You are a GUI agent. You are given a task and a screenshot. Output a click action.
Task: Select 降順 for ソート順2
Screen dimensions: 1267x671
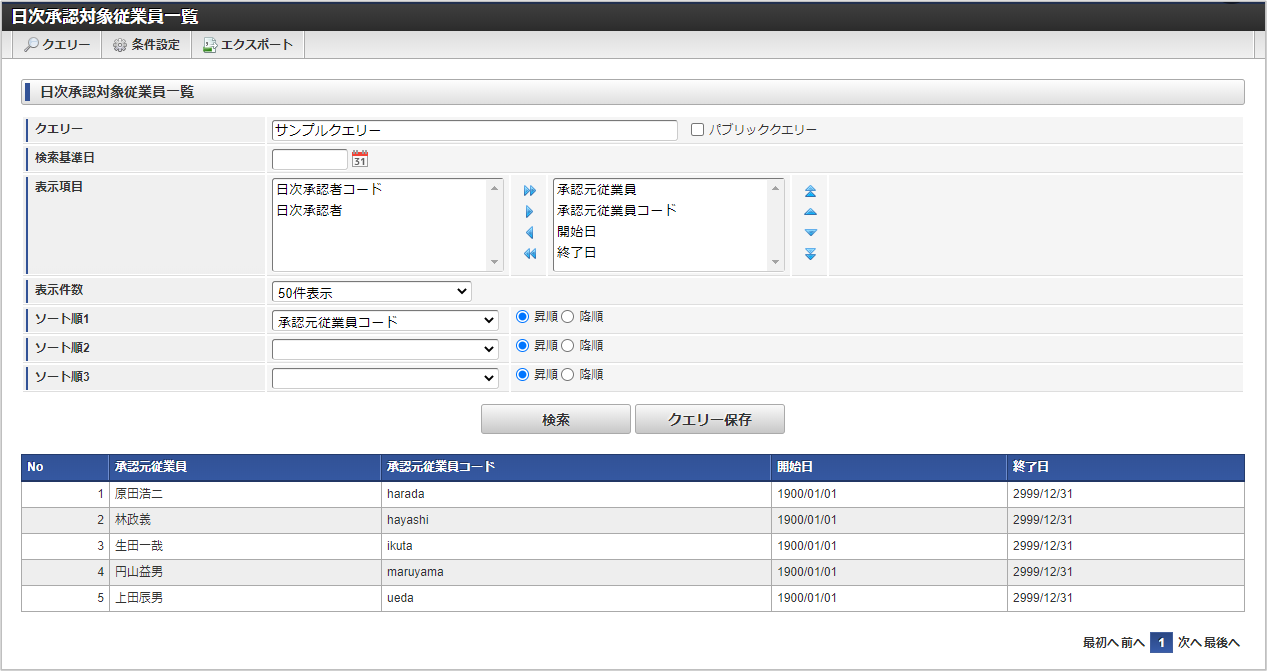click(568, 346)
